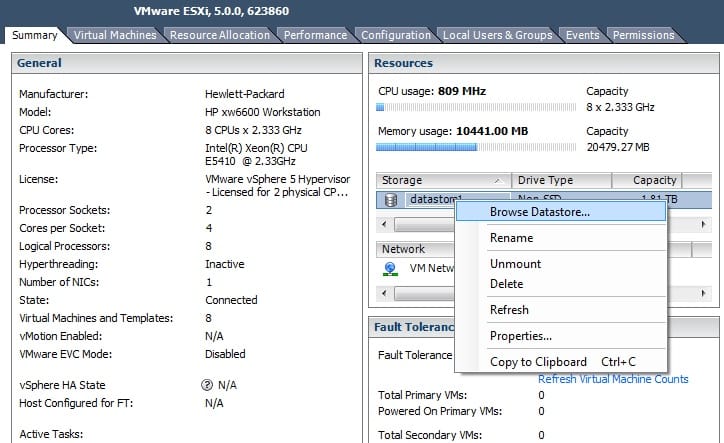Click storage list scroll-left arrow
The width and height of the screenshot is (724, 443).
click(384, 225)
